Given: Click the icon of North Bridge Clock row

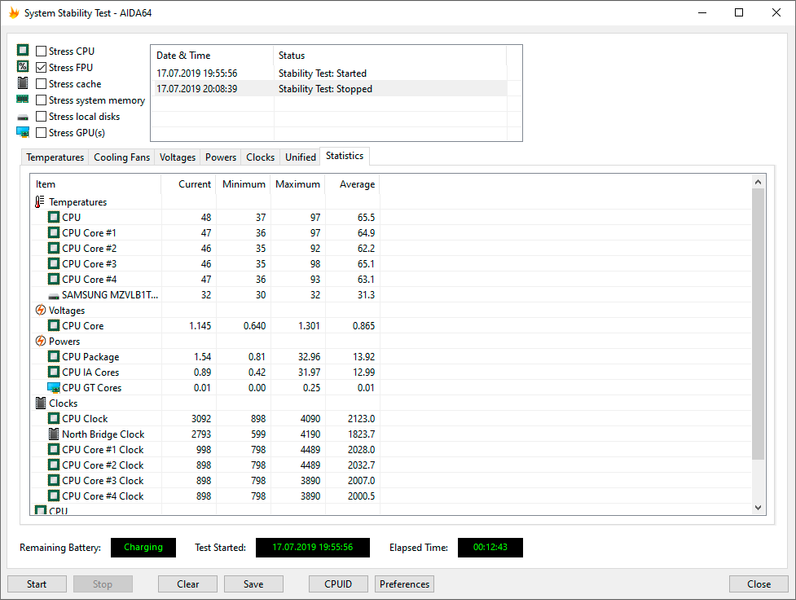Looking at the screenshot, I should (x=54, y=434).
